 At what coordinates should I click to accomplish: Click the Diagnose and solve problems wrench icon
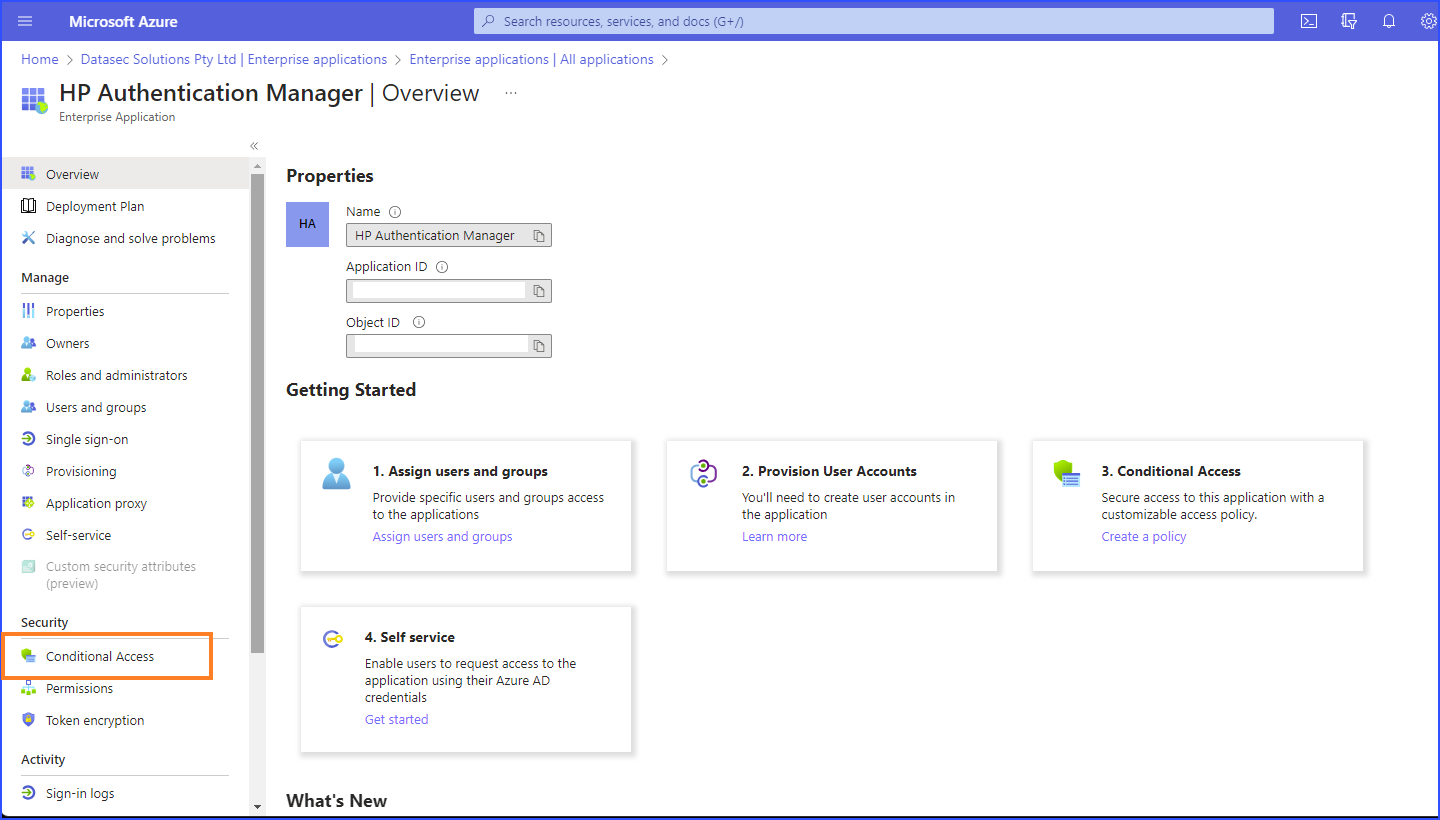click(28, 238)
